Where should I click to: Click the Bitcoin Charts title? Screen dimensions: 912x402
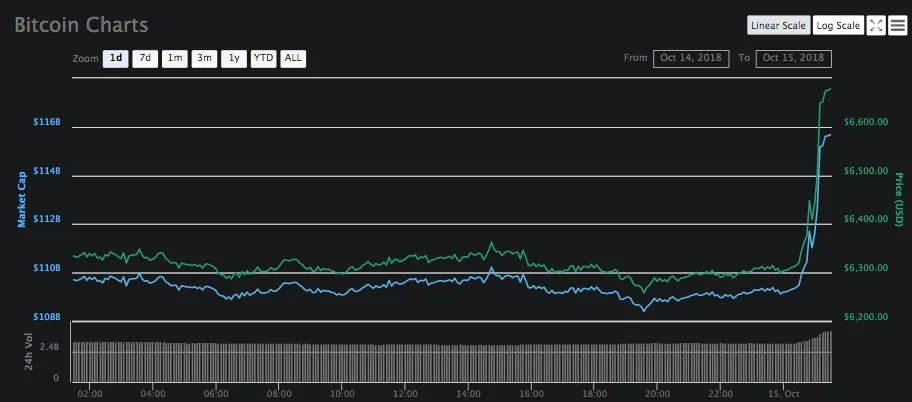tap(81, 25)
